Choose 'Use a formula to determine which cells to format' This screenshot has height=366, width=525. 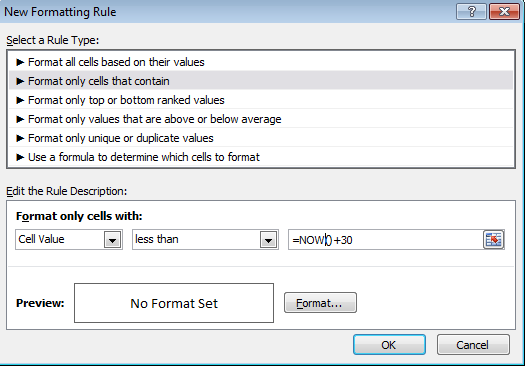261,157
